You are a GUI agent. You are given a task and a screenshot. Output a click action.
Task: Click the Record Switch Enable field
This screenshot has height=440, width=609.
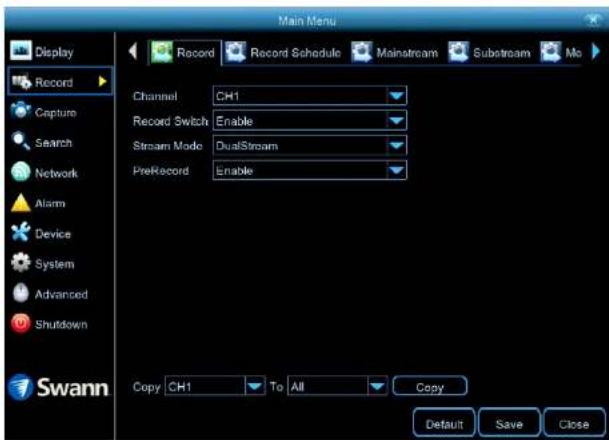(310, 121)
